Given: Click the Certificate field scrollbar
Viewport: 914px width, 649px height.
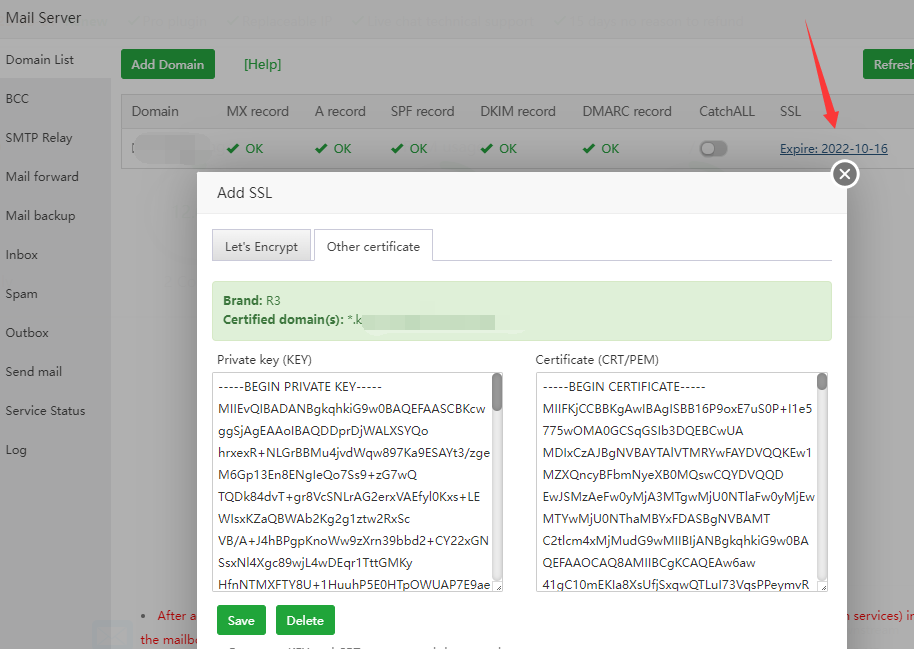Looking at the screenshot, I should (x=822, y=480).
